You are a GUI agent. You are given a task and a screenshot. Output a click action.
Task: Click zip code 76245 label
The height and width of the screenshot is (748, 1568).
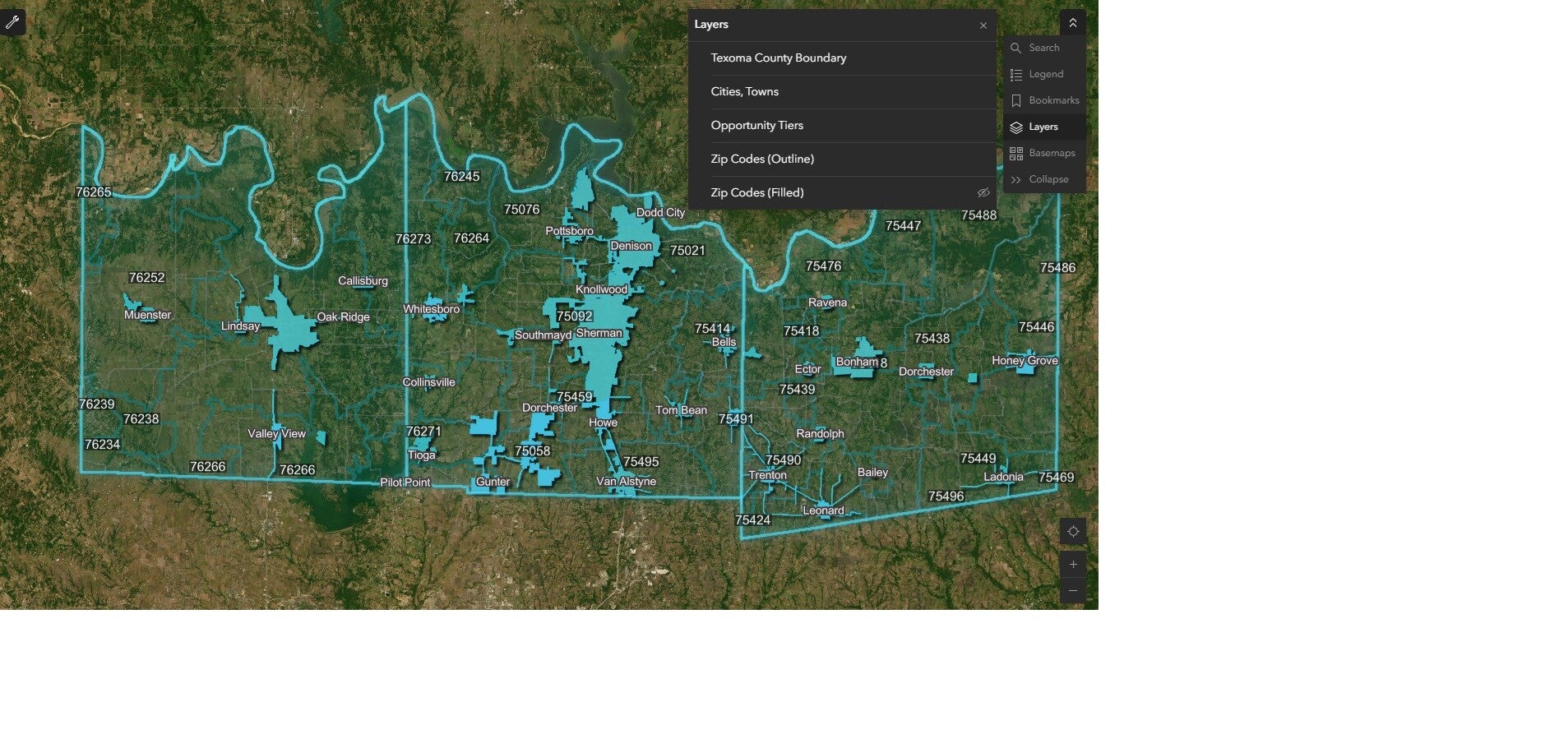[461, 177]
